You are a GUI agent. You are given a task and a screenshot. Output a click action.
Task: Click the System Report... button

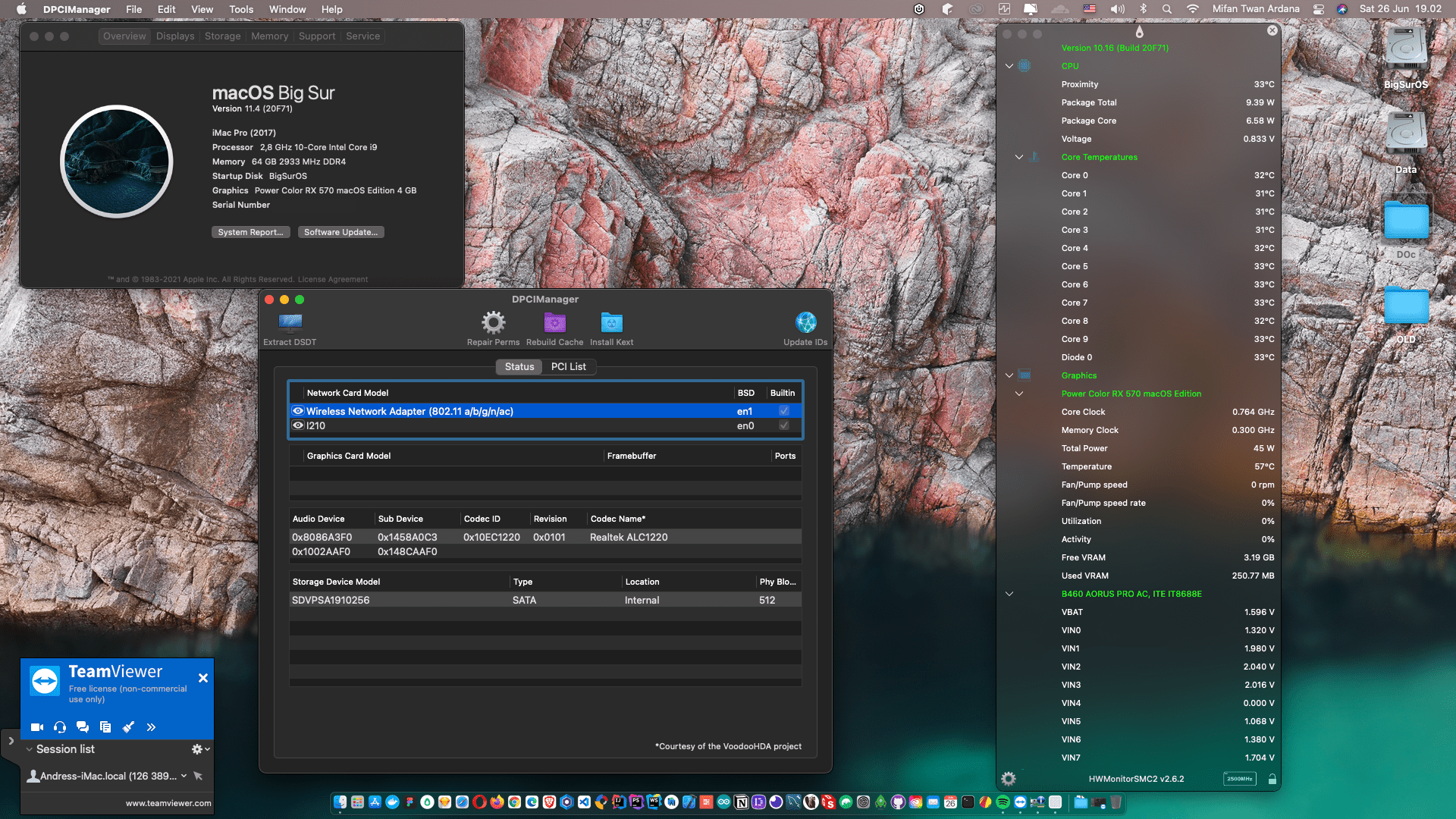pyautogui.click(x=250, y=232)
